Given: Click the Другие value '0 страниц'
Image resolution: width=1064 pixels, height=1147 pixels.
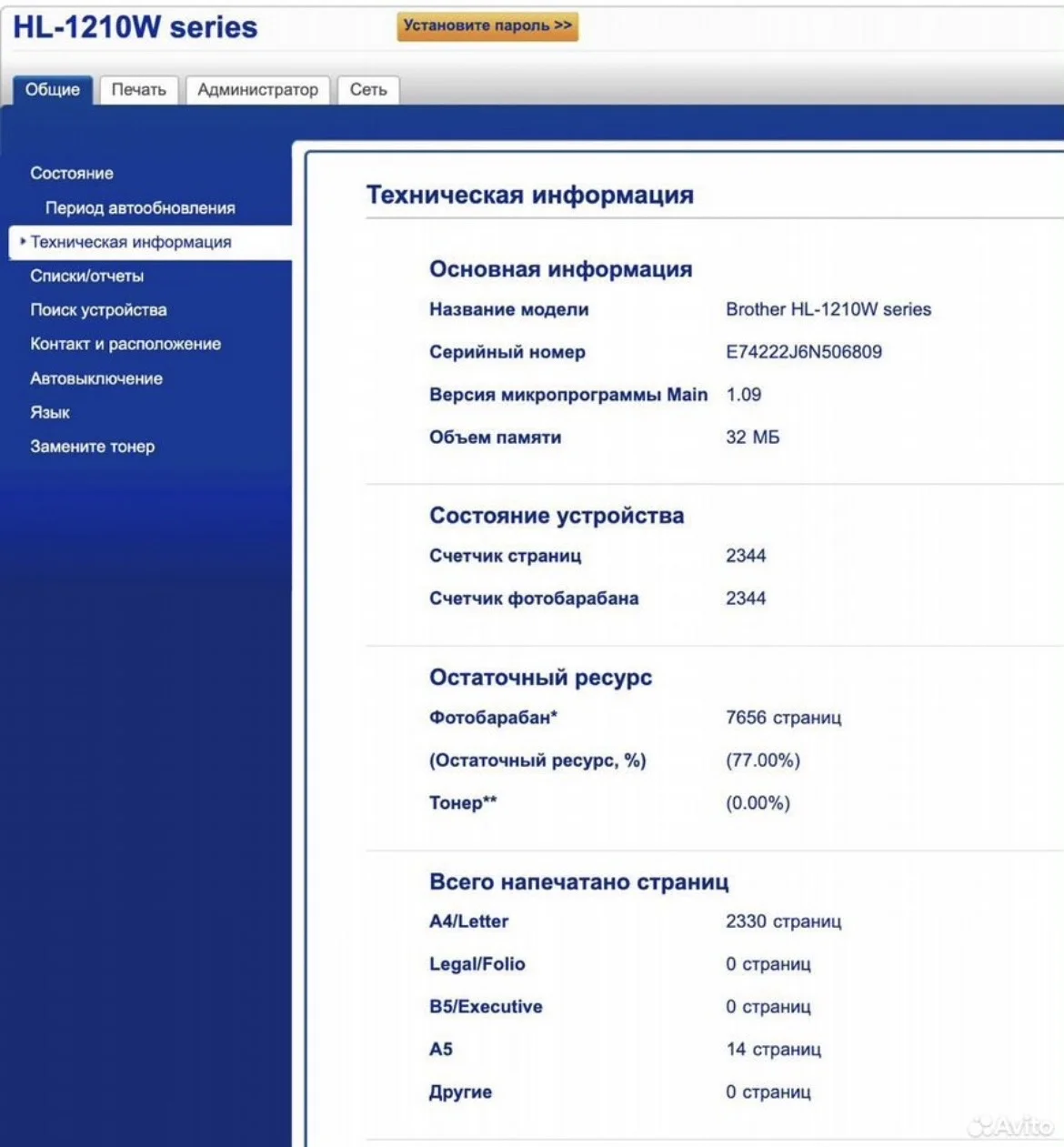Looking at the screenshot, I should (x=768, y=1092).
